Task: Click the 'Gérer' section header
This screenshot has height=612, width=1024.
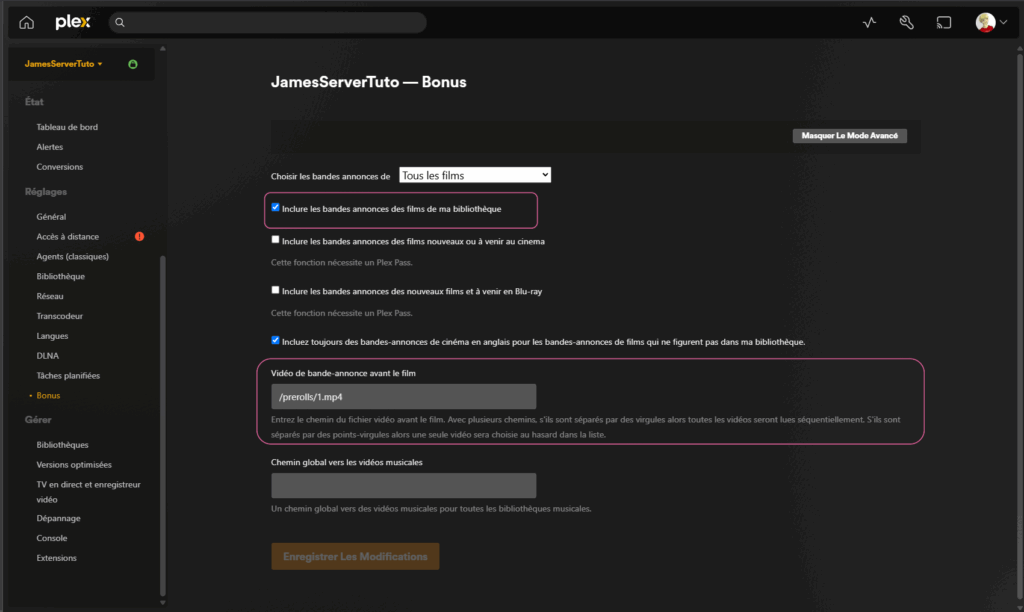Action: [38, 420]
